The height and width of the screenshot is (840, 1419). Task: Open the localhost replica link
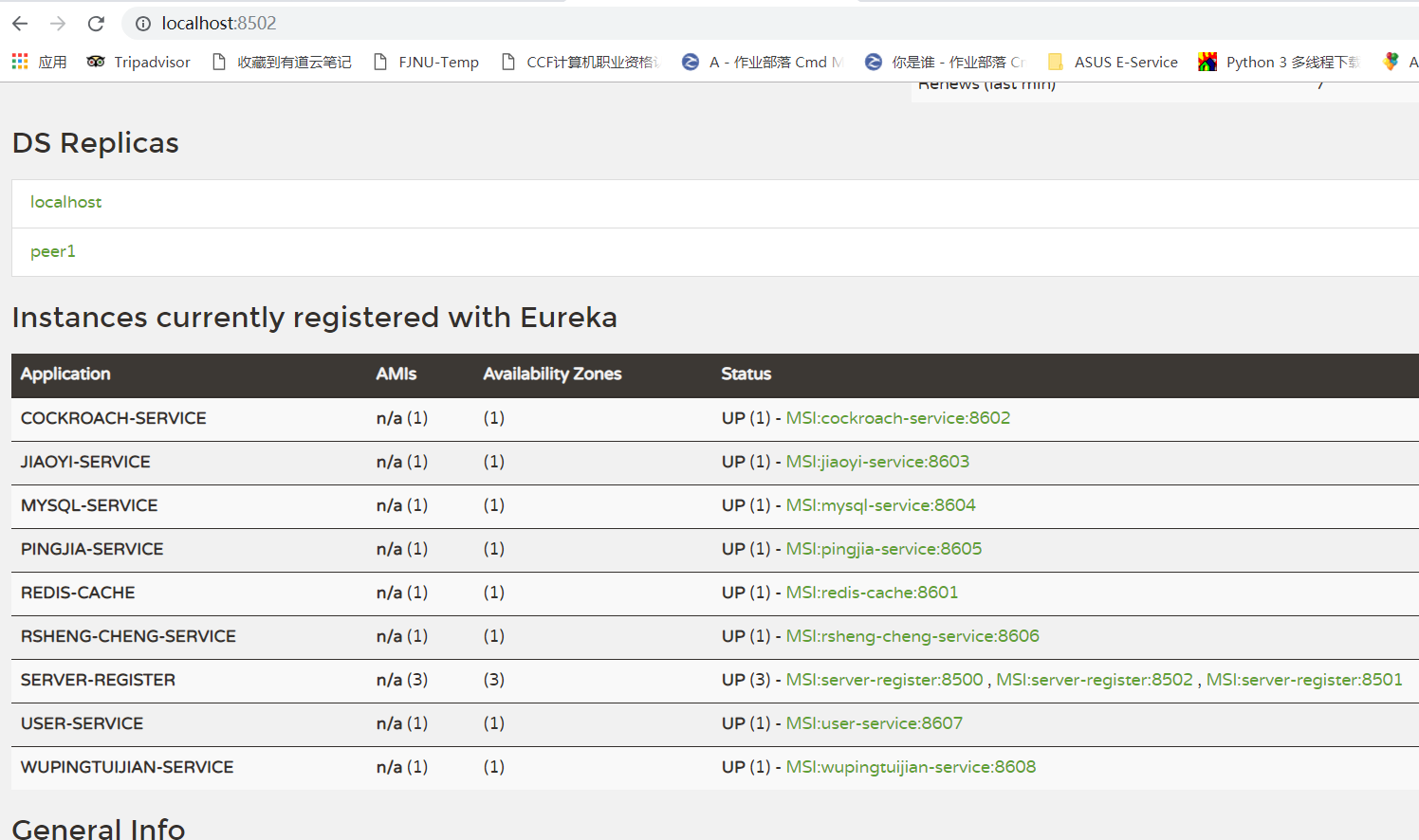point(65,202)
